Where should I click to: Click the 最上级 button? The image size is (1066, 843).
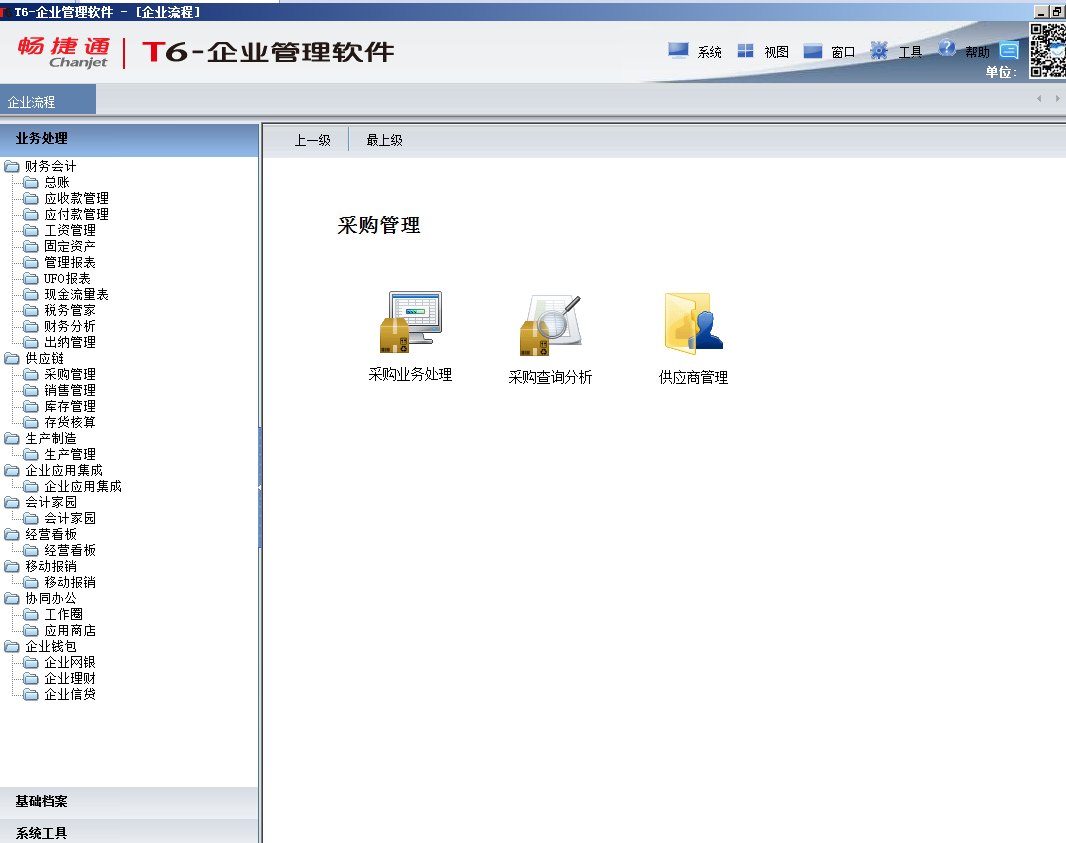[384, 140]
